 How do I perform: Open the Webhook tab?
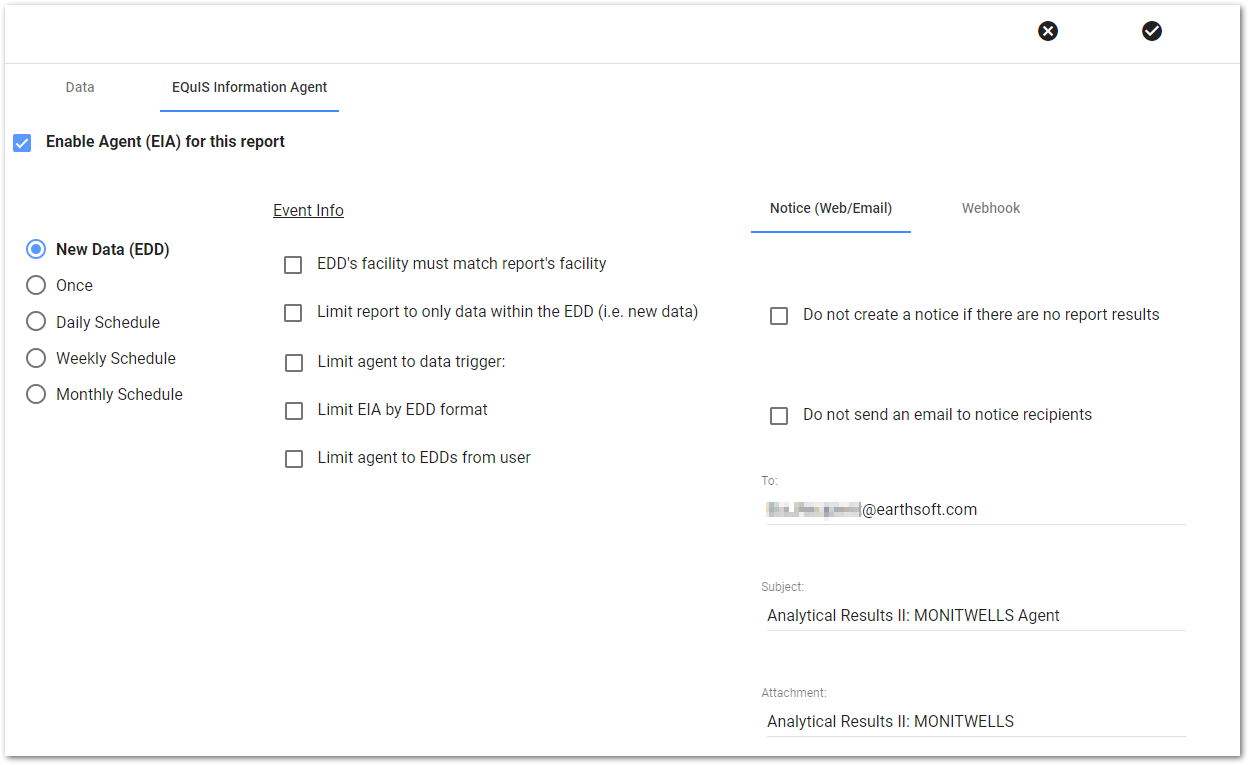[x=990, y=208]
